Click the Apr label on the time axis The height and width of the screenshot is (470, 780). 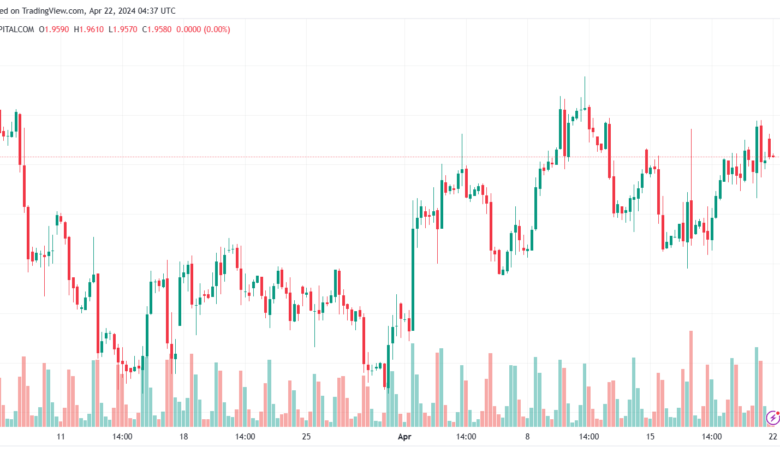tap(404, 437)
